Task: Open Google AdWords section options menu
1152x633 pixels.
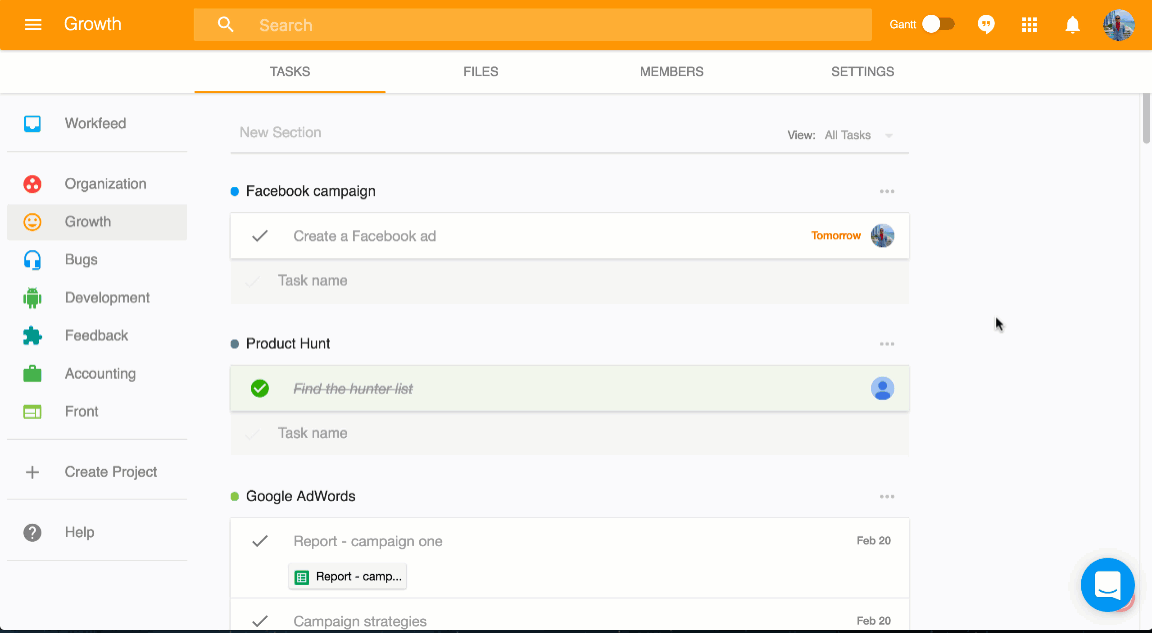Action: pos(887,497)
